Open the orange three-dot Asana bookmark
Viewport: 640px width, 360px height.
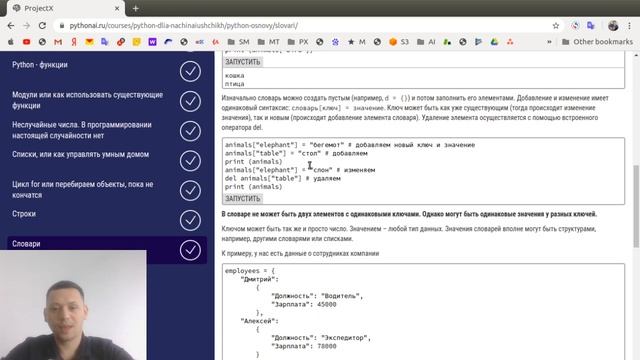tap(510, 42)
